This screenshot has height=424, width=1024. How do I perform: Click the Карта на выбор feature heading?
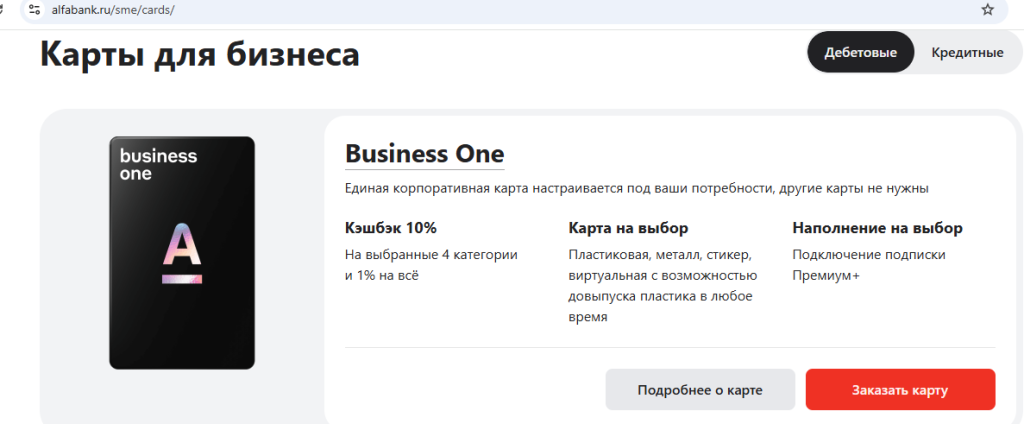pyautogui.click(x=628, y=228)
